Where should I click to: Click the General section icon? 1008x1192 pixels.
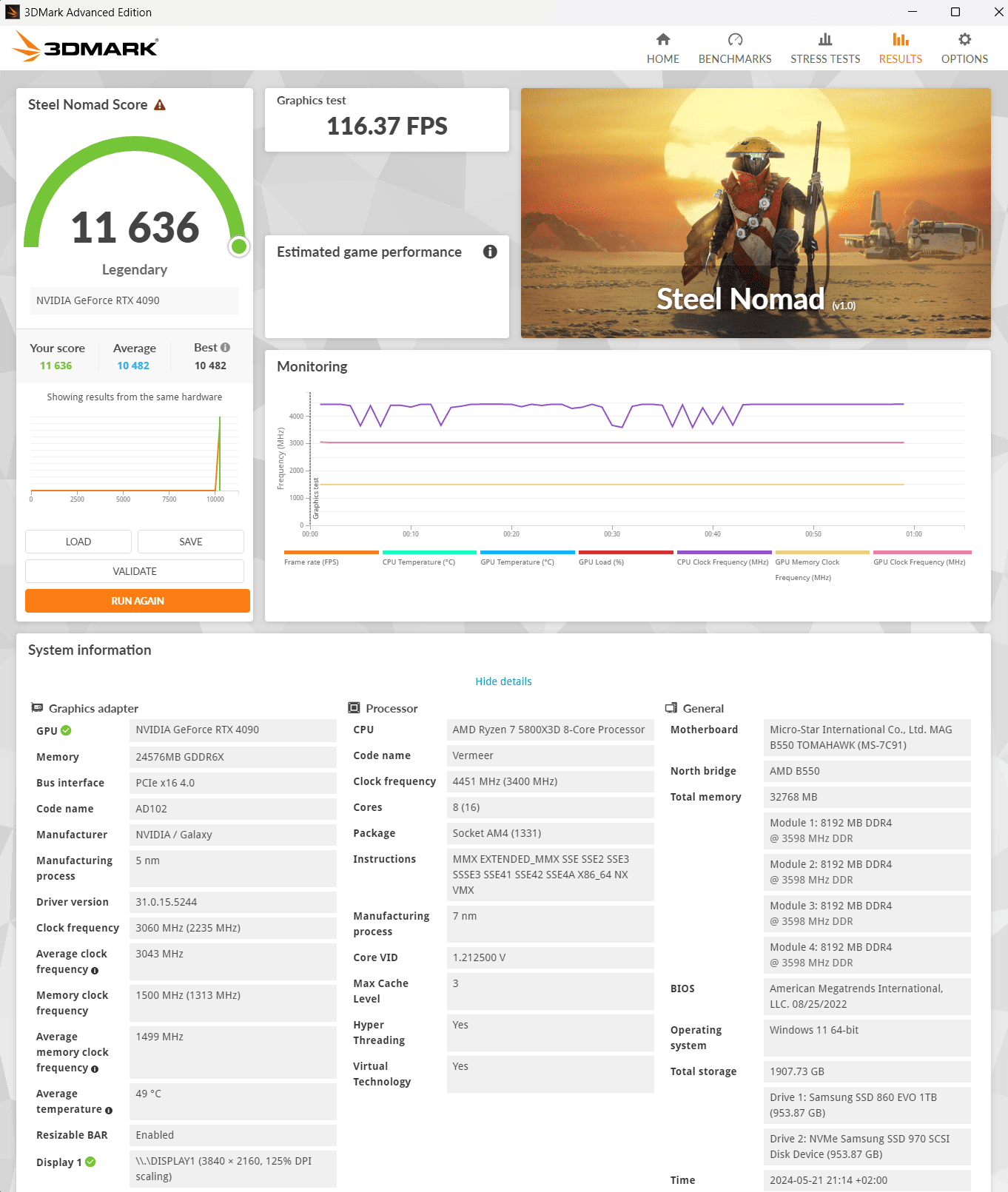coord(671,708)
